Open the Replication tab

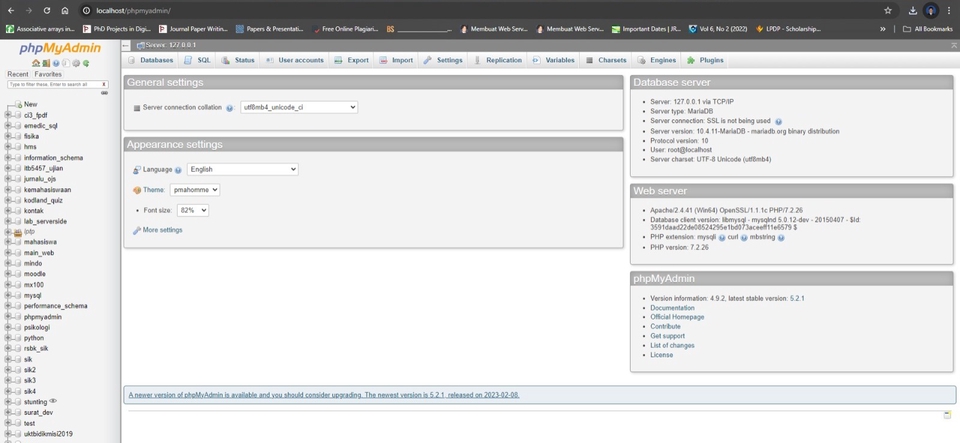pos(498,60)
